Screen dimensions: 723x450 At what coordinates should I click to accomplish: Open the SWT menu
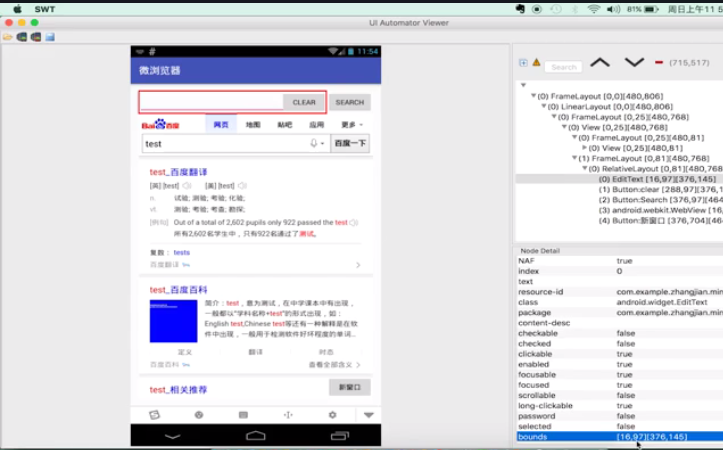coord(45,9)
